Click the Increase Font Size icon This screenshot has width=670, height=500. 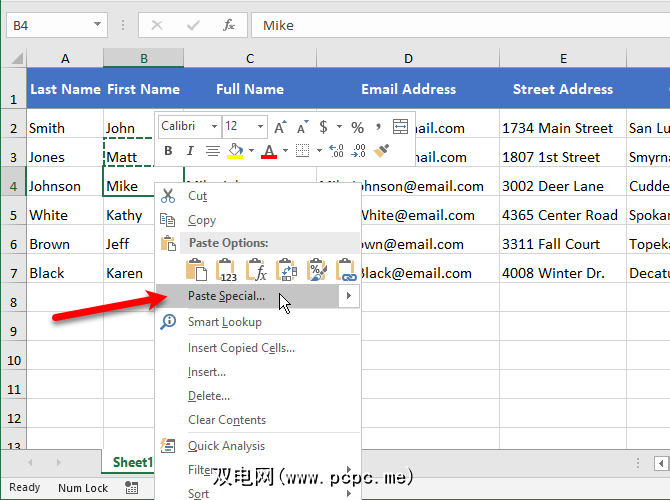click(280, 127)
